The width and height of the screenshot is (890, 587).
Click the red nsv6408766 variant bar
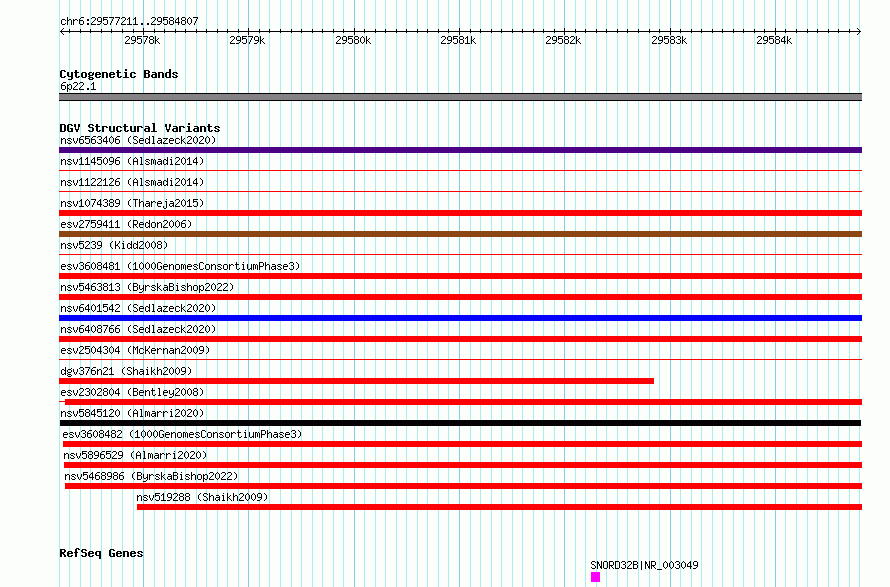460,339
